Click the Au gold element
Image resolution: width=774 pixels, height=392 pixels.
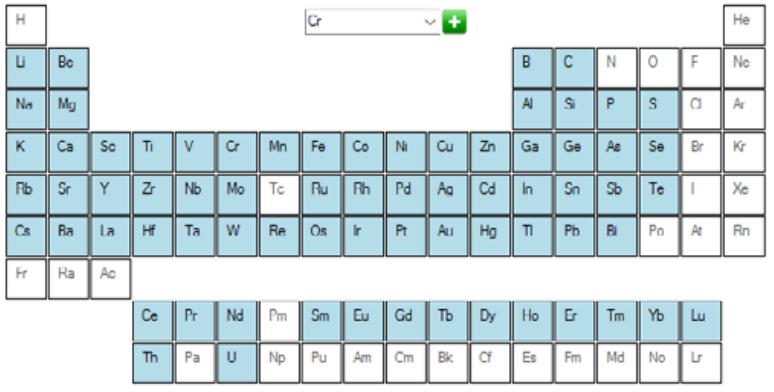coord(448,236)
